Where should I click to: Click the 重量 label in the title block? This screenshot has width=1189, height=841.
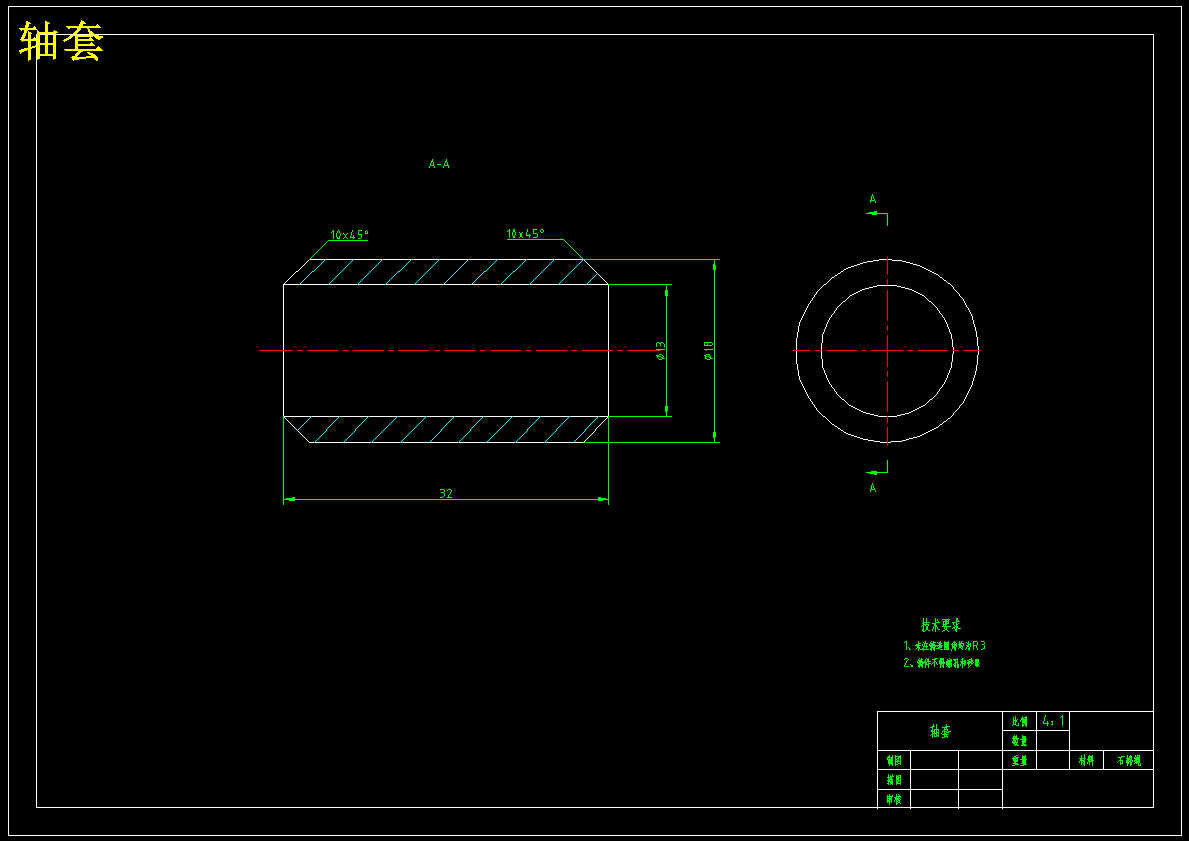click(x=1020, y=760)
